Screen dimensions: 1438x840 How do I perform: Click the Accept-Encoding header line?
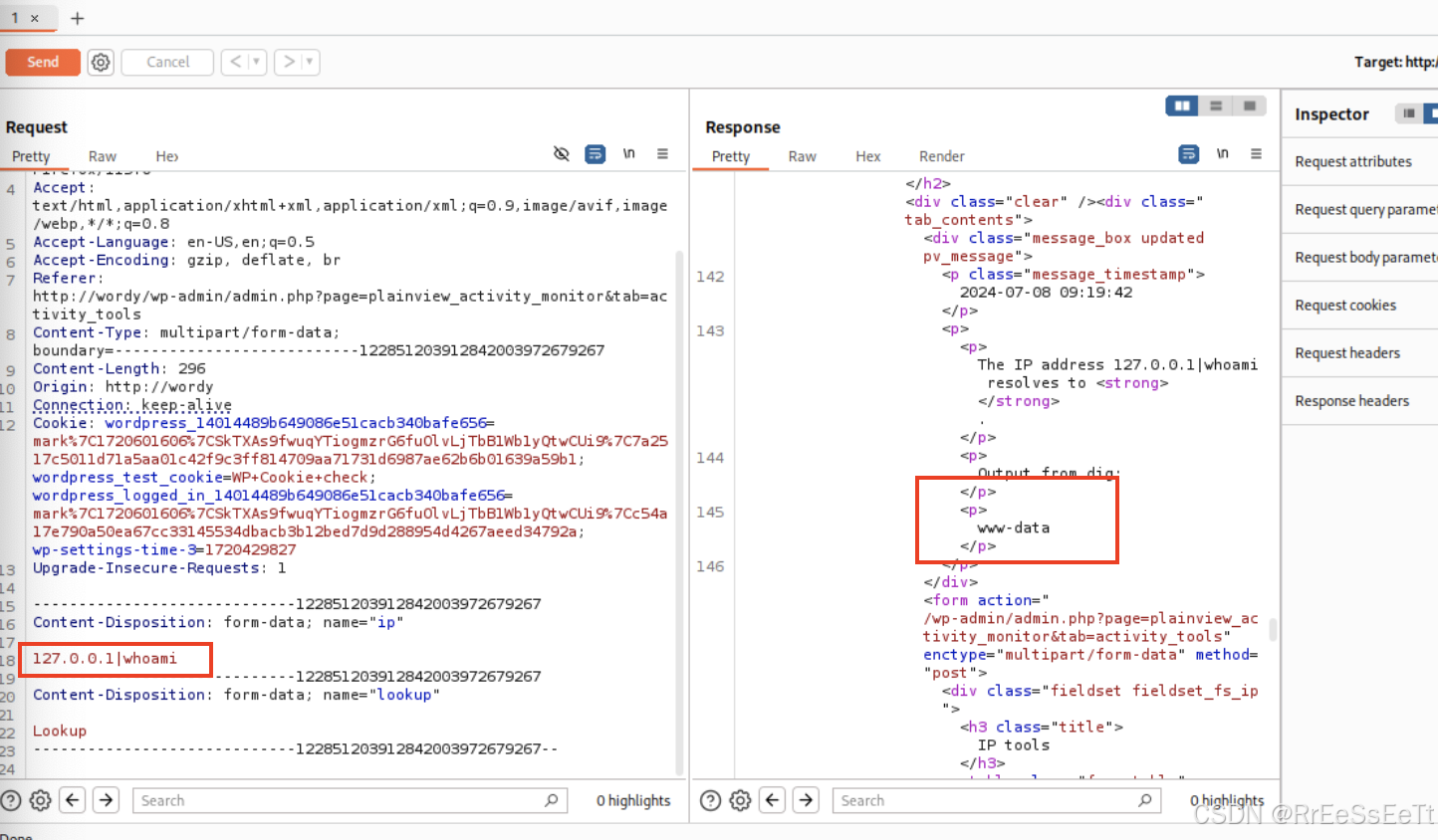(x=186, y=260)
